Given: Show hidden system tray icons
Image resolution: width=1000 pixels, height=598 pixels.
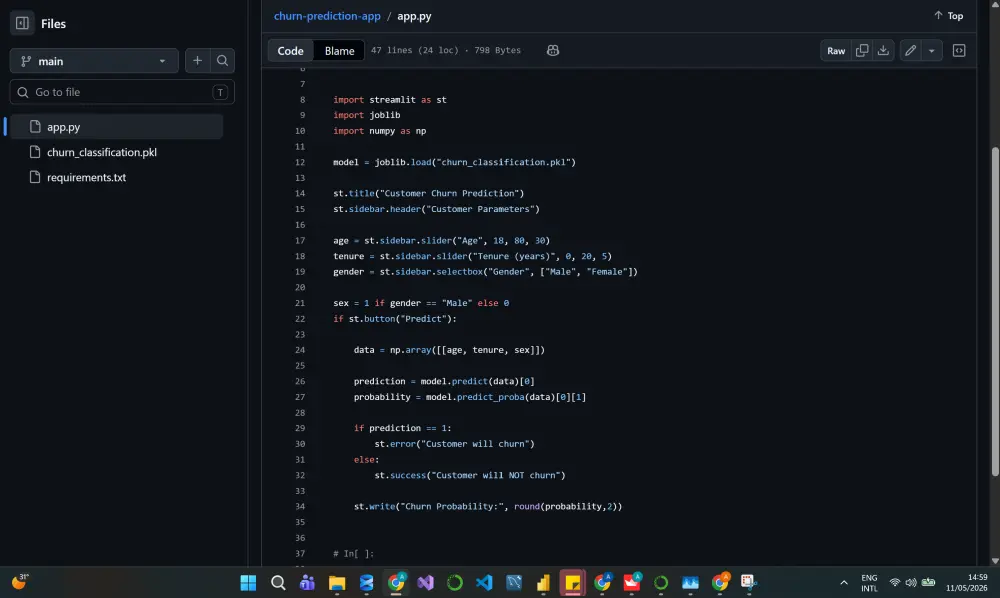Looking at the screenshot, I should [x=844, y=583].
